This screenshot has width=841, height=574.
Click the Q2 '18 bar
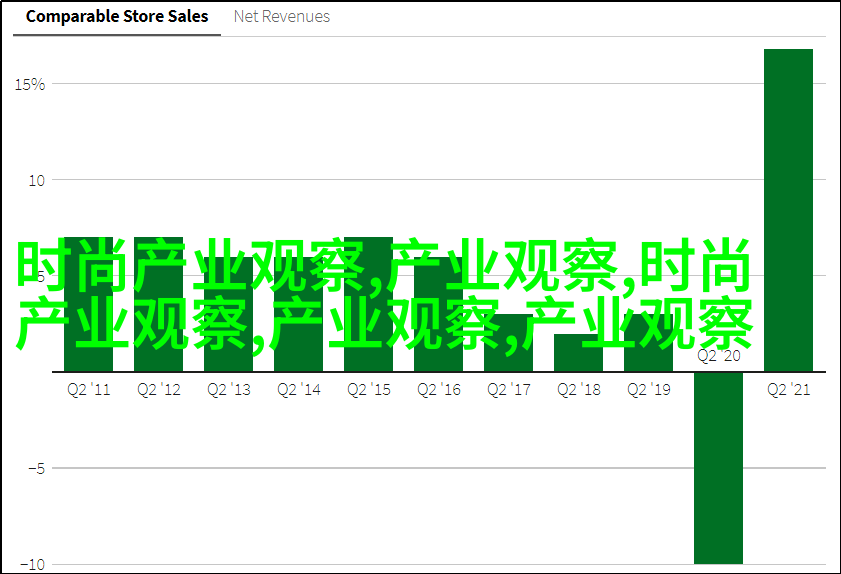(578, 352)
